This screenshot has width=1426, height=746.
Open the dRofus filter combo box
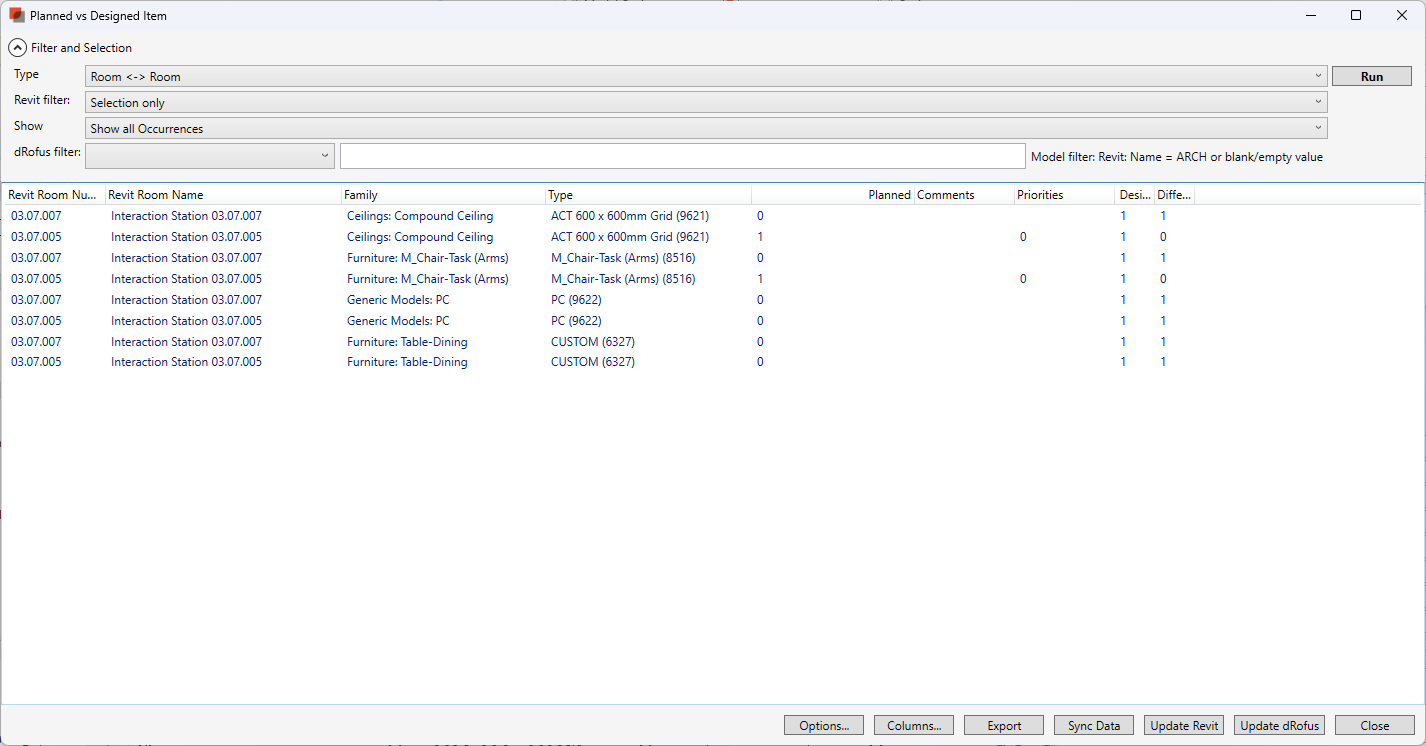coord(210,155)
